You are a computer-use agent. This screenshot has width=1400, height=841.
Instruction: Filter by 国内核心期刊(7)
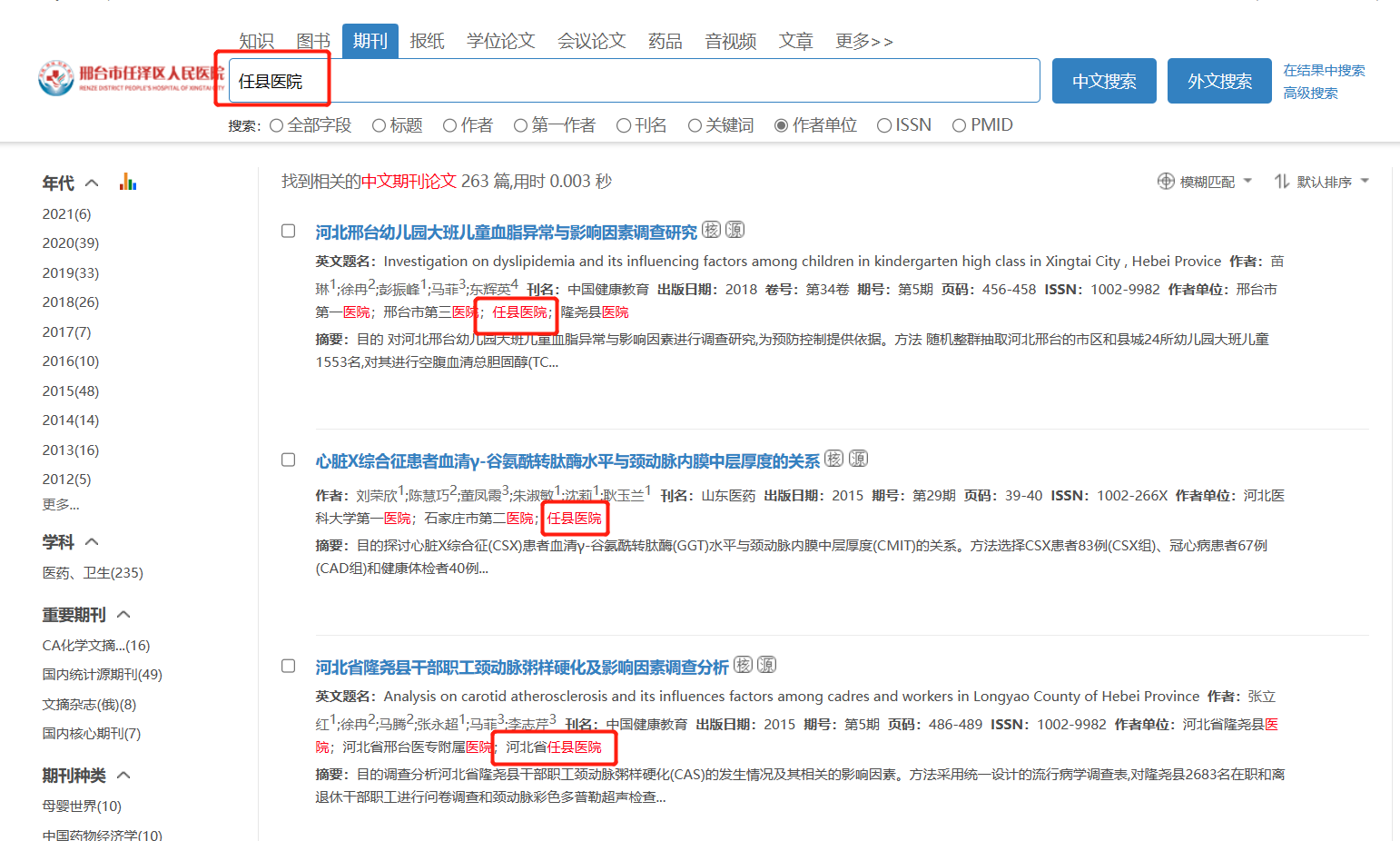(92, 733)
